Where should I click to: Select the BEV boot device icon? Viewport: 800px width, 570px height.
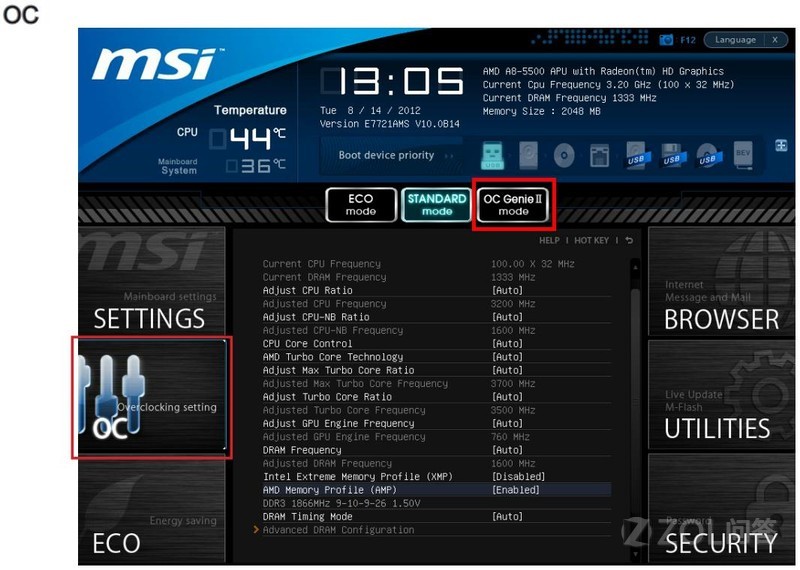743,155
